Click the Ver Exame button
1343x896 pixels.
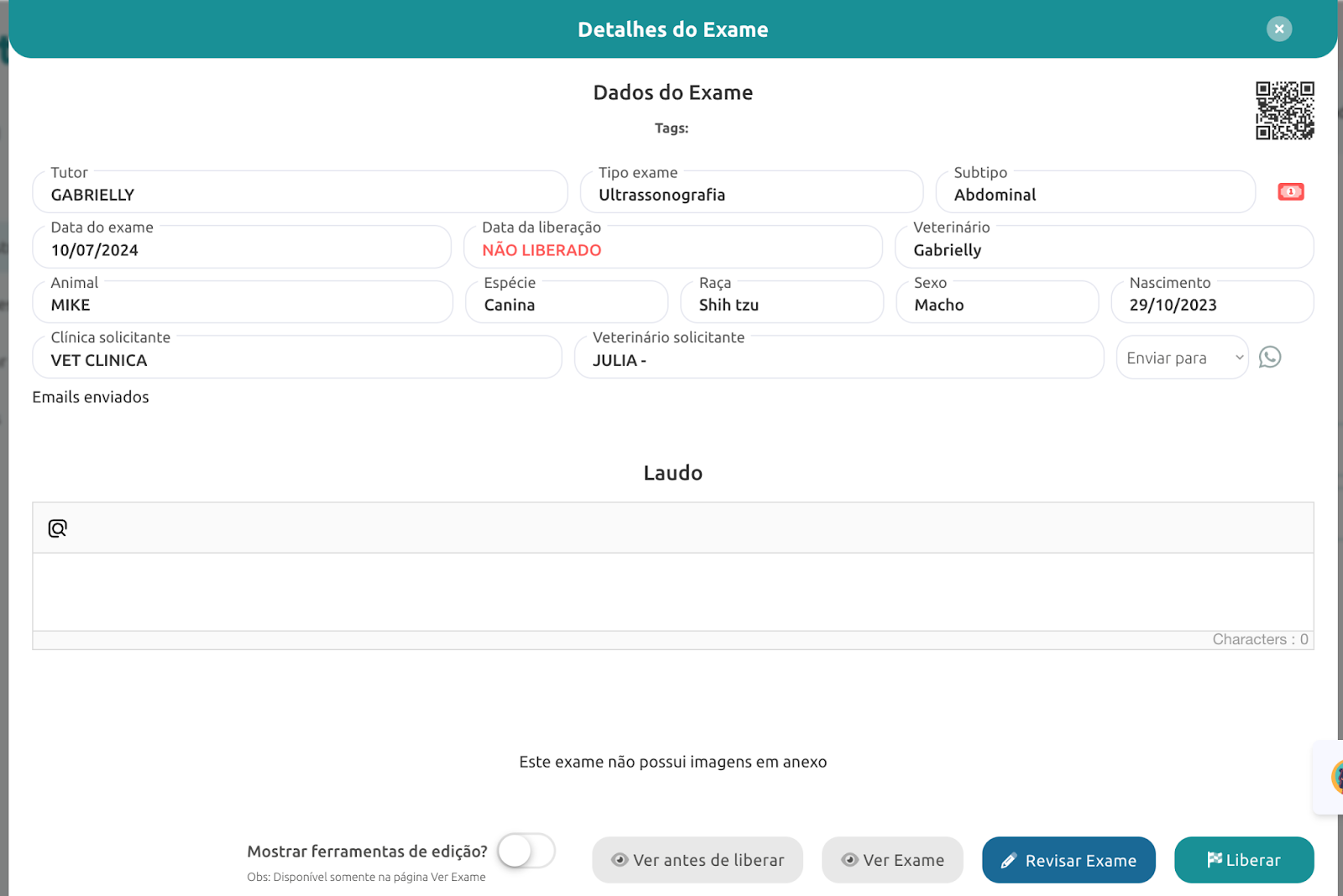point(892,860)
